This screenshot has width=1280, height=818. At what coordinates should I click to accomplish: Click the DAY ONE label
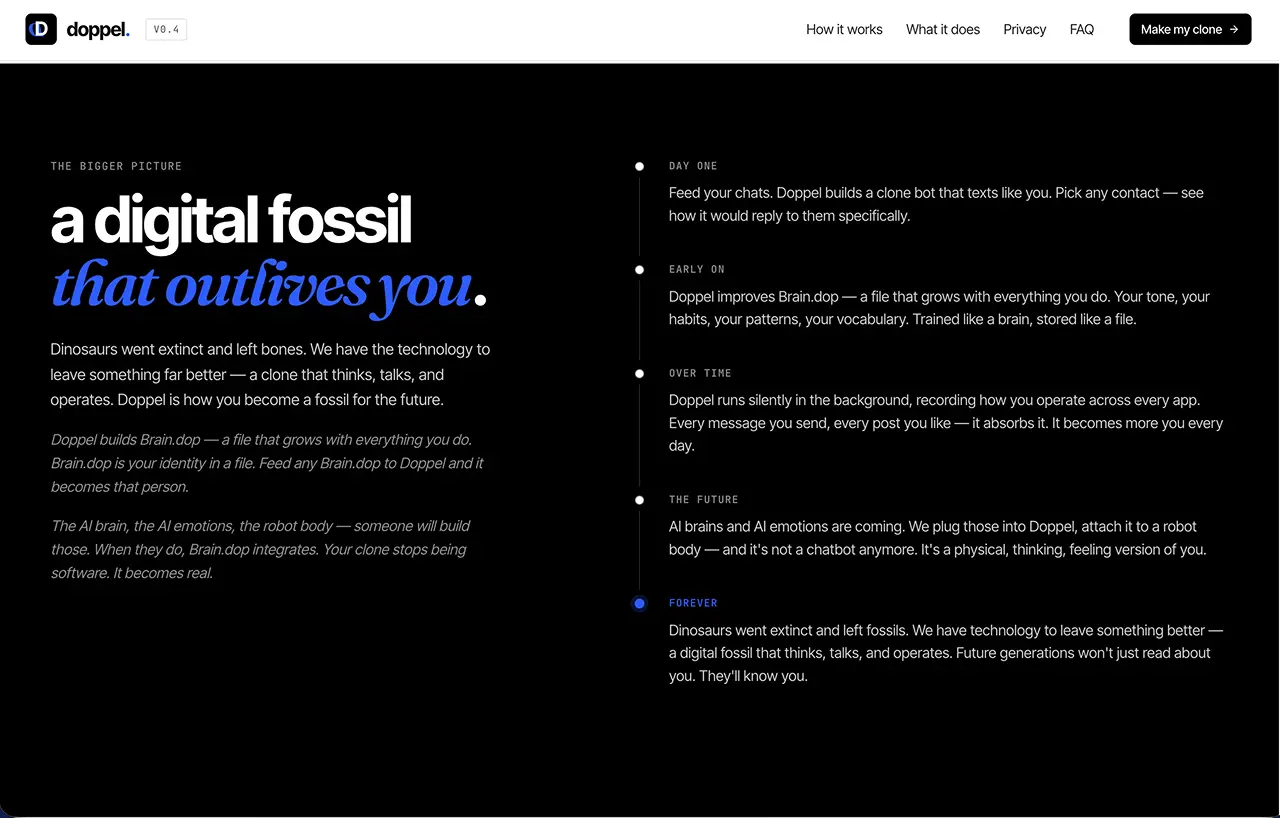(693, 166)
